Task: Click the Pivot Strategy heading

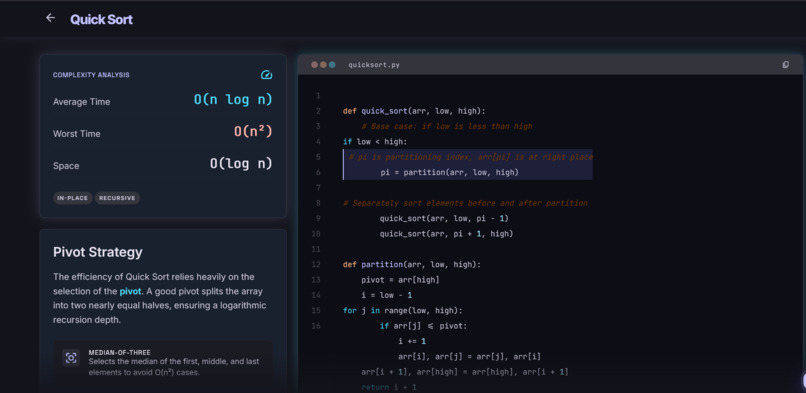Action: tap(98, 252)
